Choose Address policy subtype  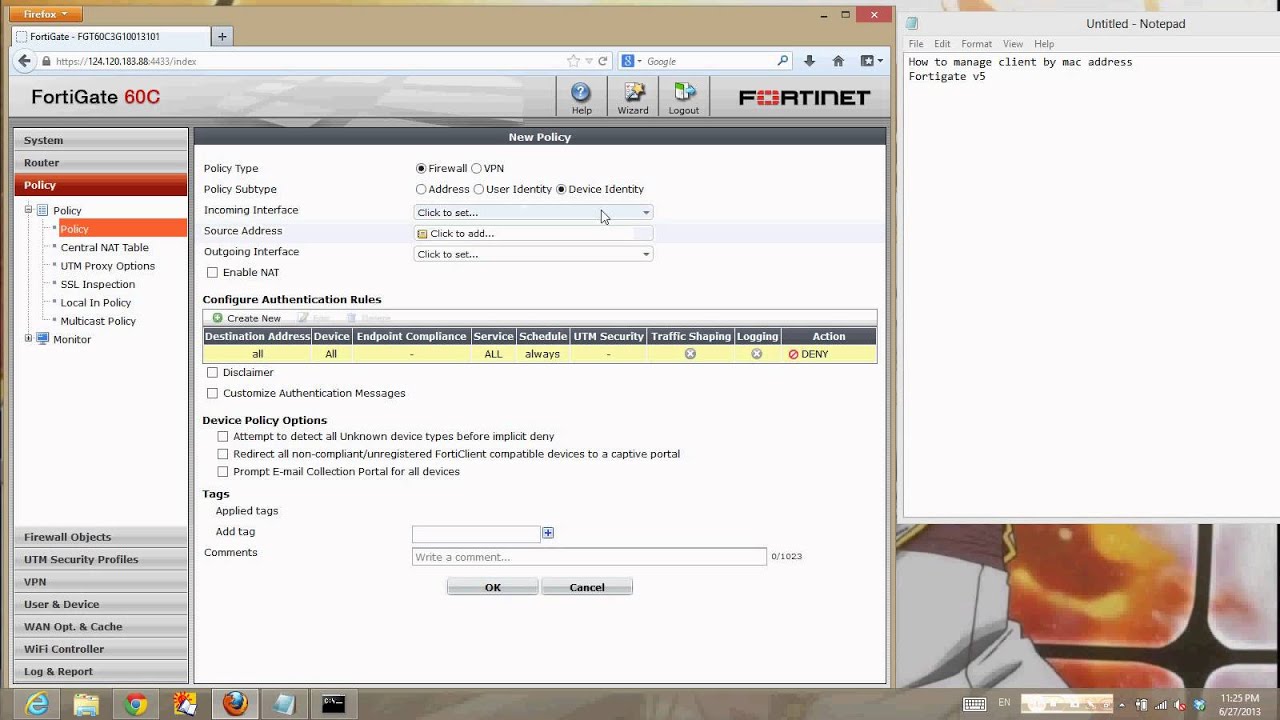[421, 189]
